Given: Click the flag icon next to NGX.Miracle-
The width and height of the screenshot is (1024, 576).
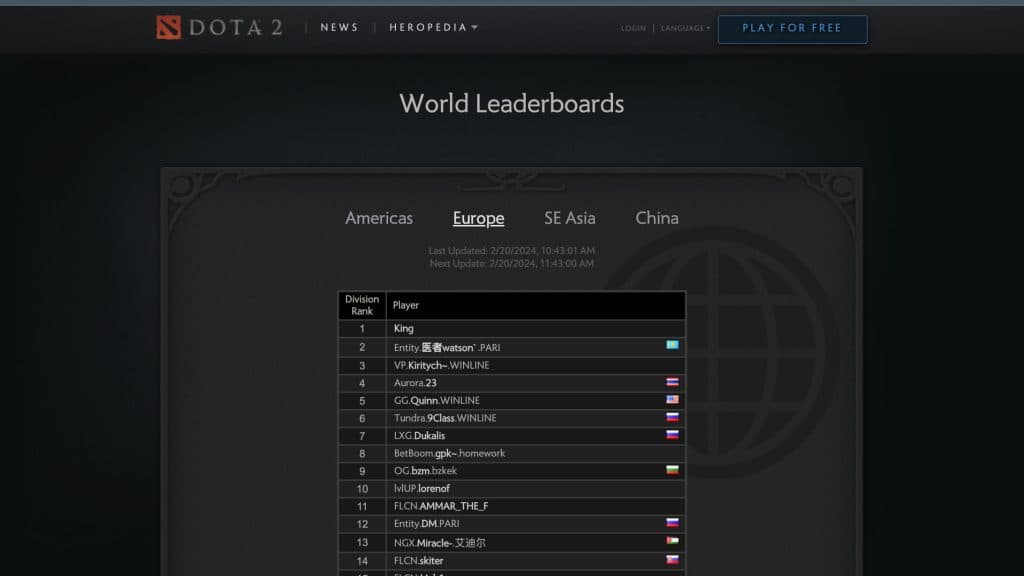Looking at the screenshot, I should coord(672,542).
